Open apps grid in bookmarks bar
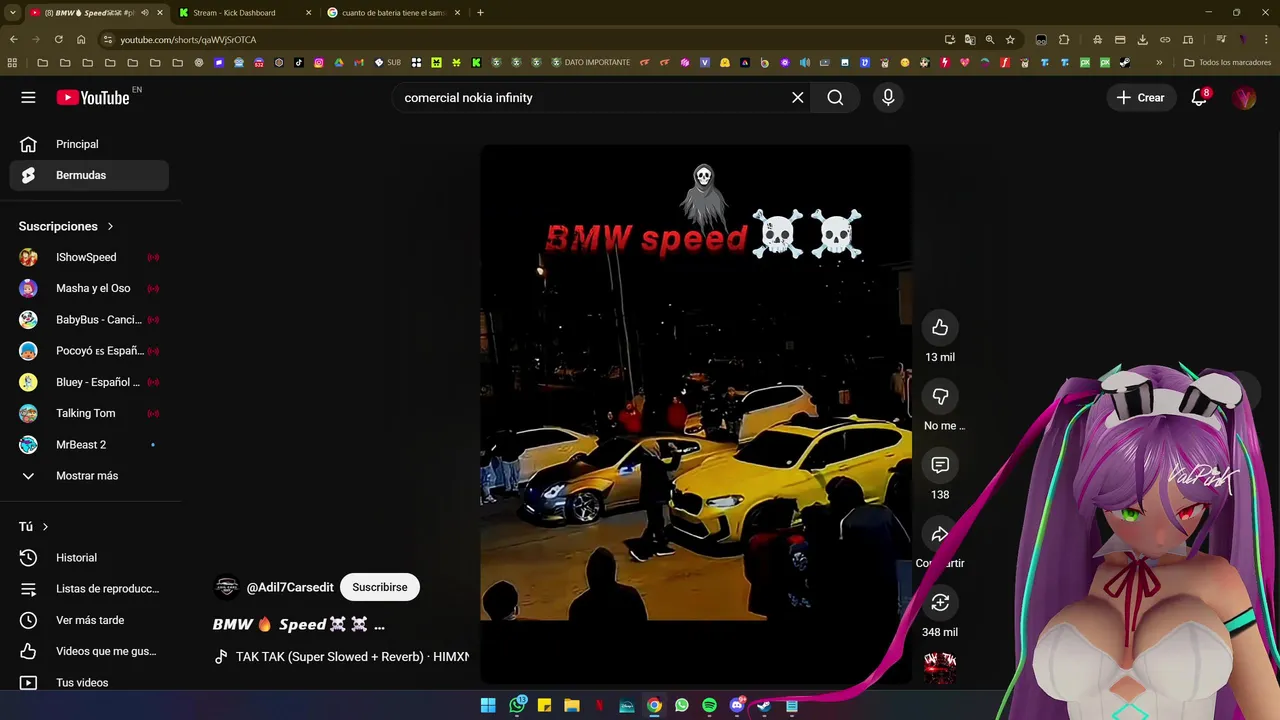Screen dimensions: 1280x720 tap(12, 62)
